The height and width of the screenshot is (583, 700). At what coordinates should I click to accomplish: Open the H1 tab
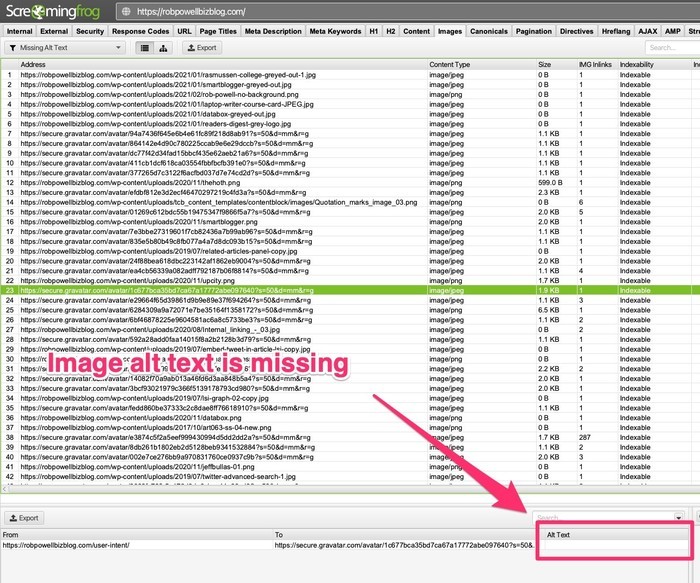(x=374, y=31)
